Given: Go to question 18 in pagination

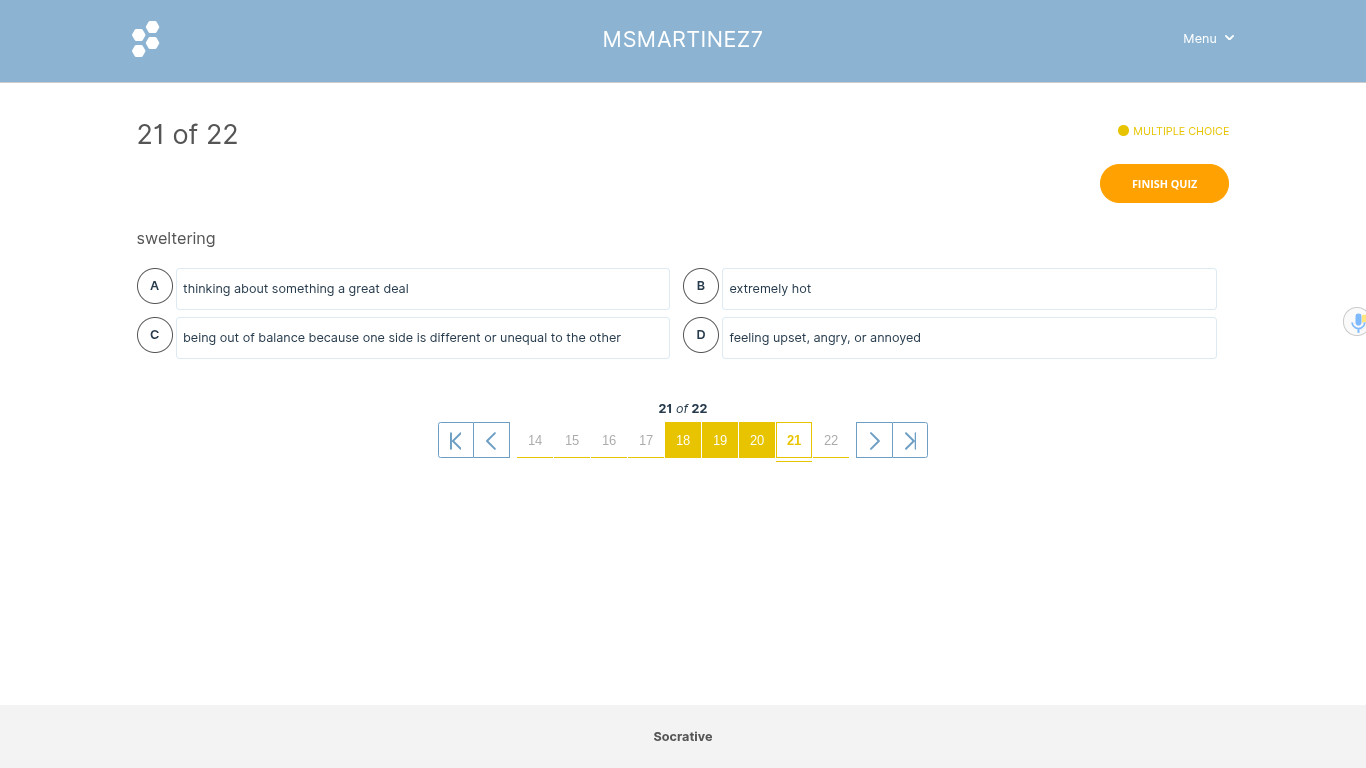Looking at the screenshot, I should (683, 440).
